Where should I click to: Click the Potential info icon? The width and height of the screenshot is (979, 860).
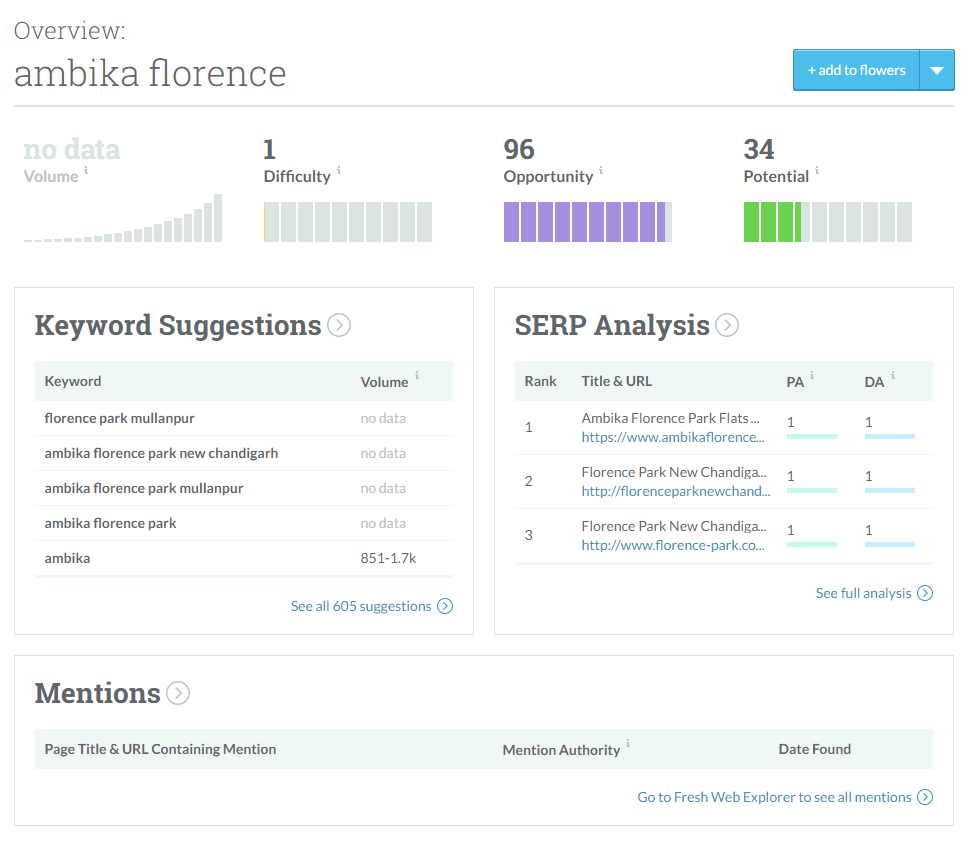[x=817, y=171]
